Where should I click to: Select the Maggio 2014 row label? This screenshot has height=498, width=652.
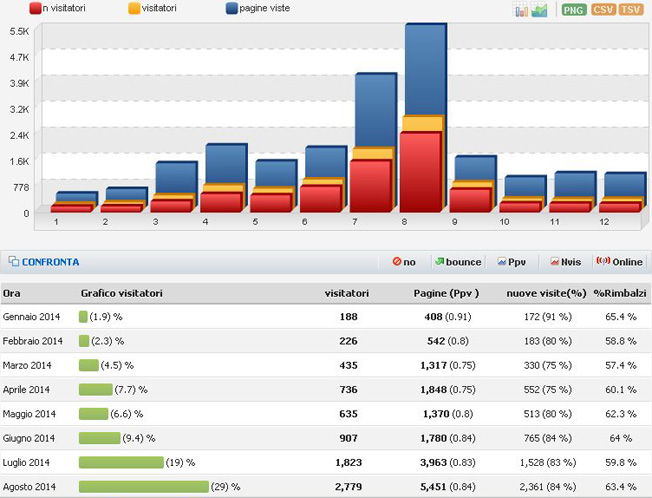click(x=29, y=414)
